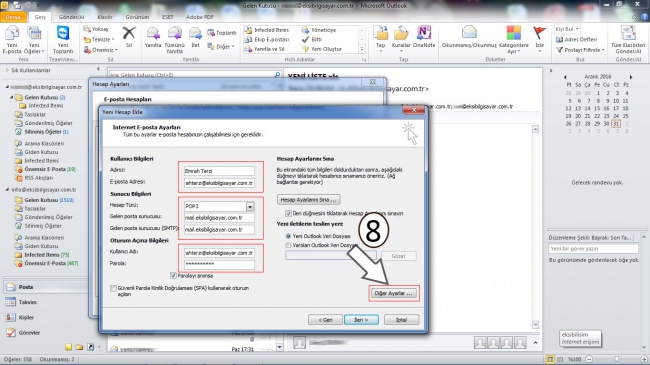
Task: Click Diğer Ayarlar button
Action: [x=393, y=293]
